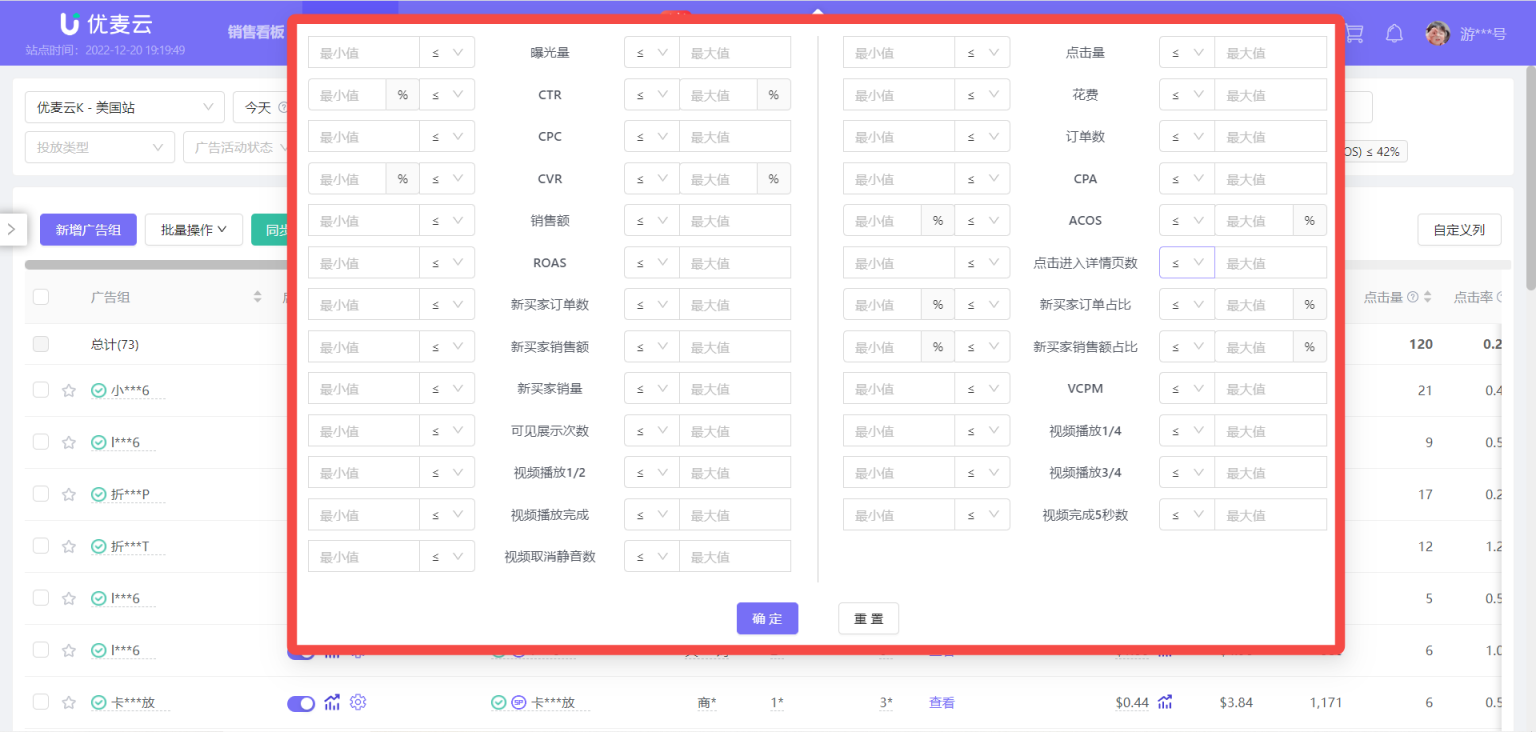Screen dimensions: 1536x732
Task: Click the 新增广告组 button
Action: pyautogui.click(x=88, y=229)
